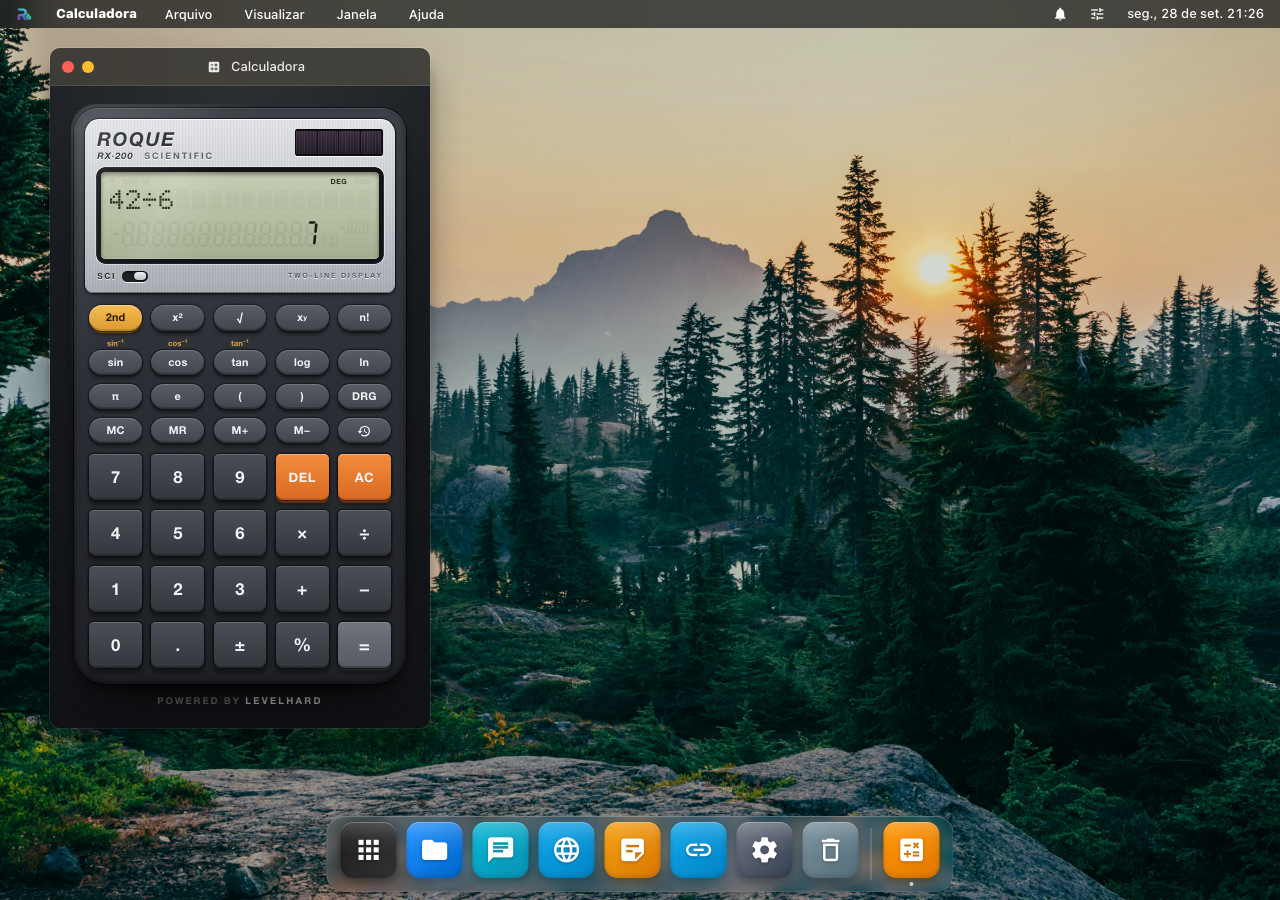Switch angle mode with DRG key

point(364,397)
